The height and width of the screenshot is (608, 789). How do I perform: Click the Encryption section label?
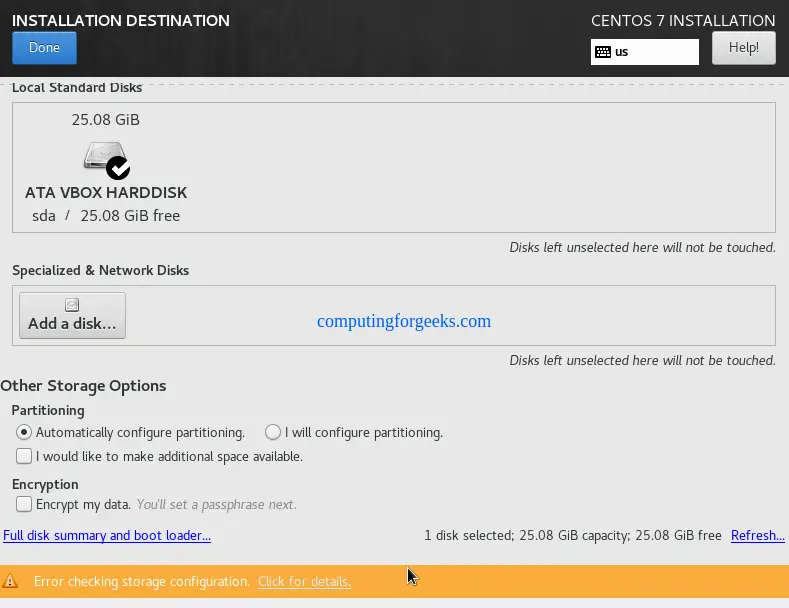(x=45, y=484)
